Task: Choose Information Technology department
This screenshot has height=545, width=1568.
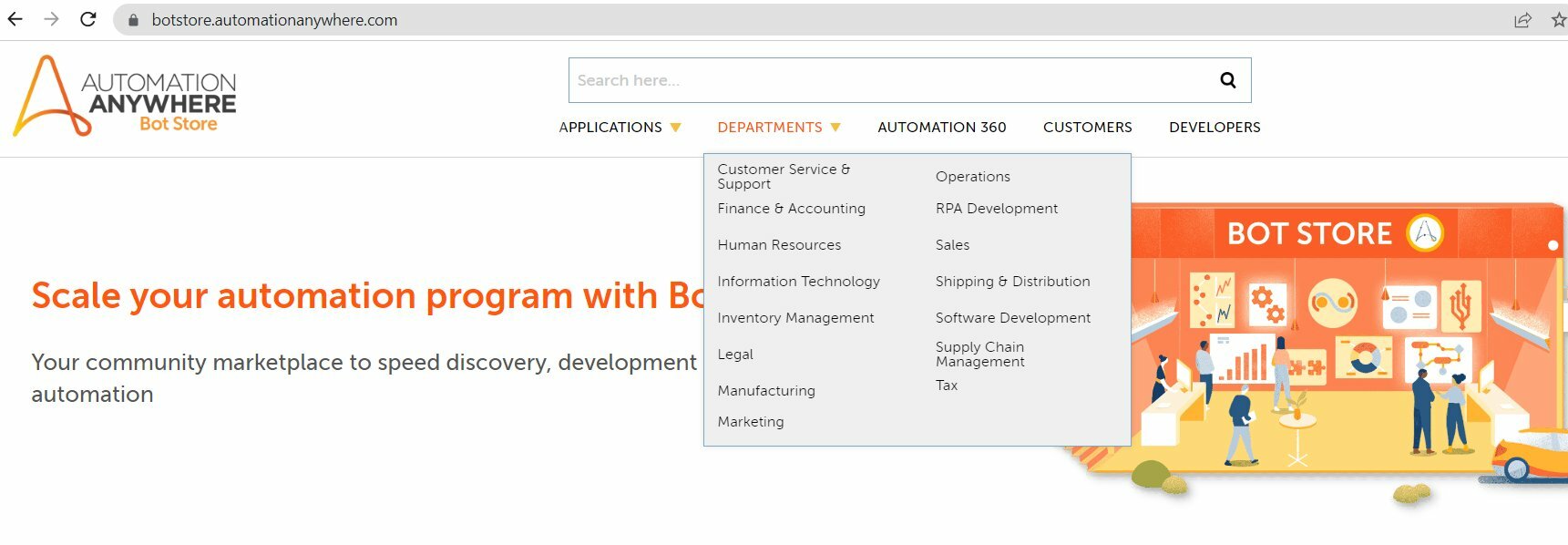Action: coord(798,282)
